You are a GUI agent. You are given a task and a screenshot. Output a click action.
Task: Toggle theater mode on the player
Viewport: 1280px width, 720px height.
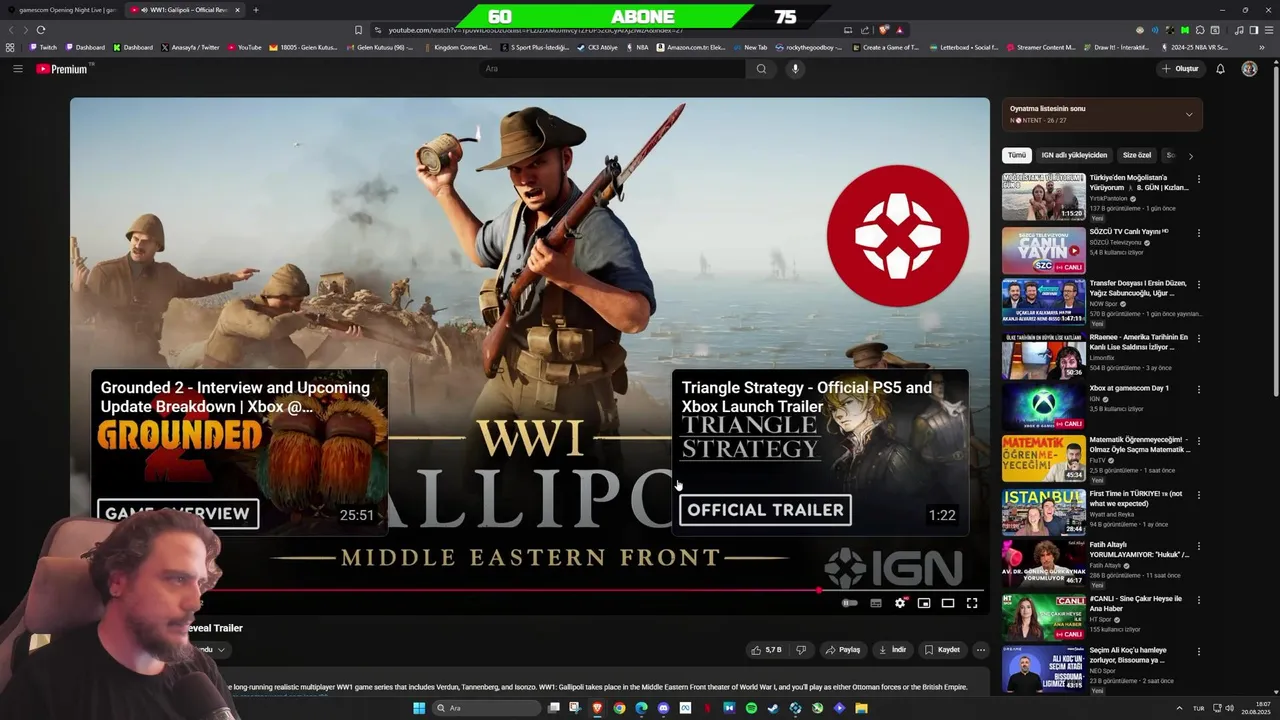[x=948, y=603]
